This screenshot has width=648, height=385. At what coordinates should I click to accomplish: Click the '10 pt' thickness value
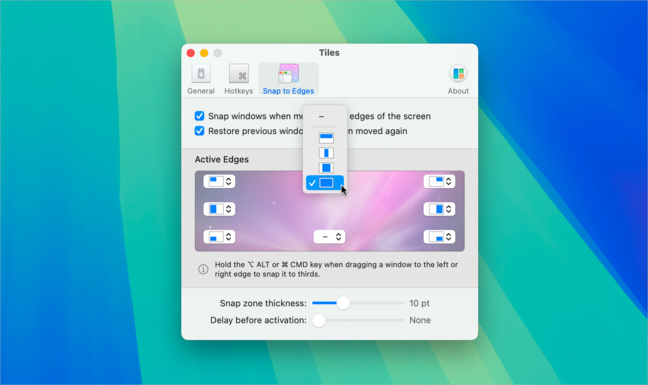point(419,303)
